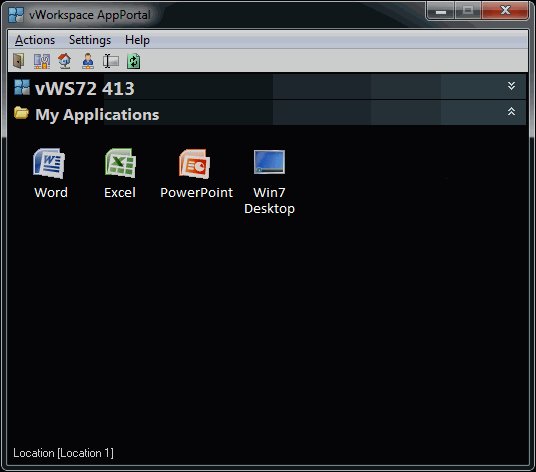Viewport: 536px width, 472px height.
Task: Click the vWS72 413 farm logo icon
Action: 22,87
